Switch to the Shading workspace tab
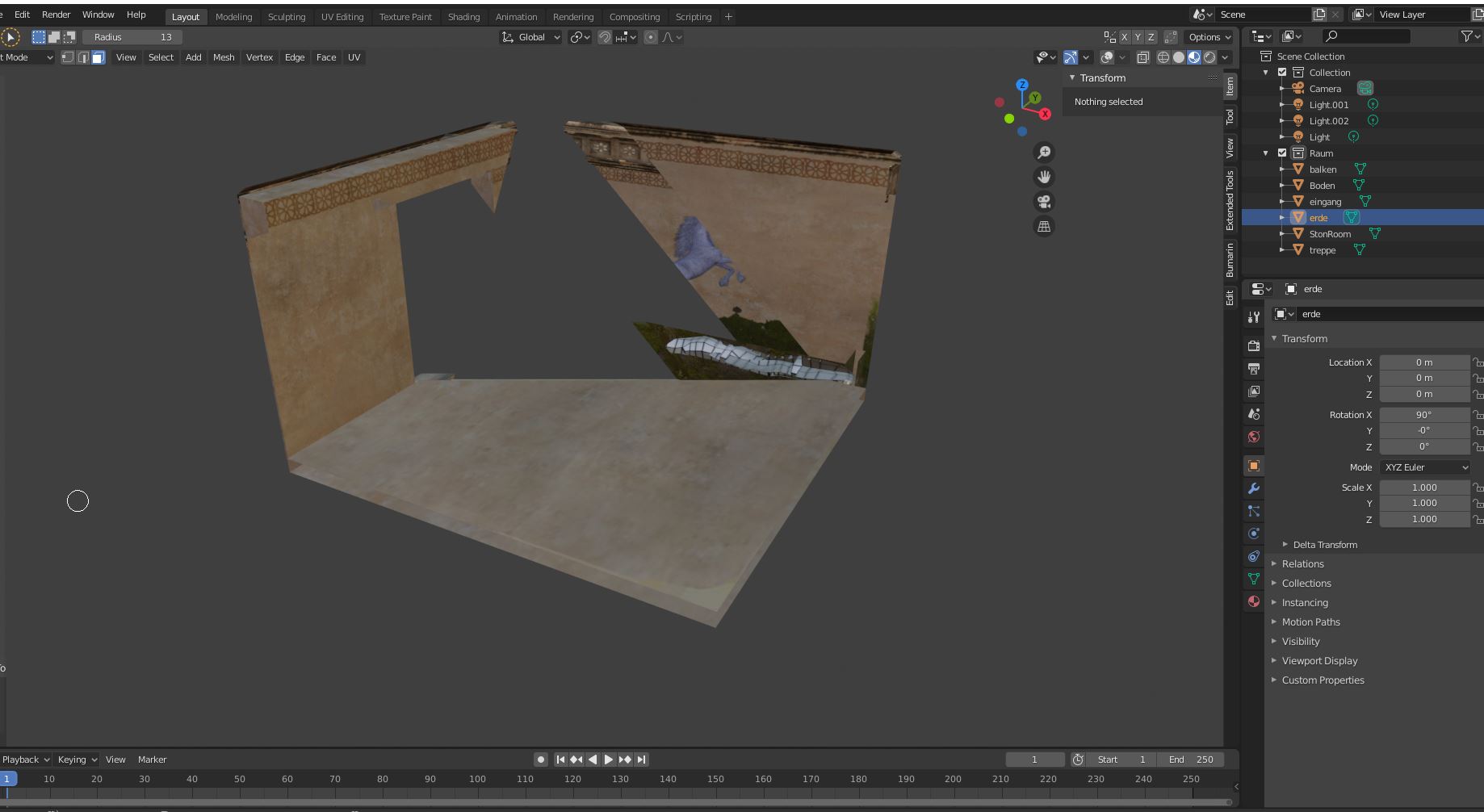 (463, 17)
